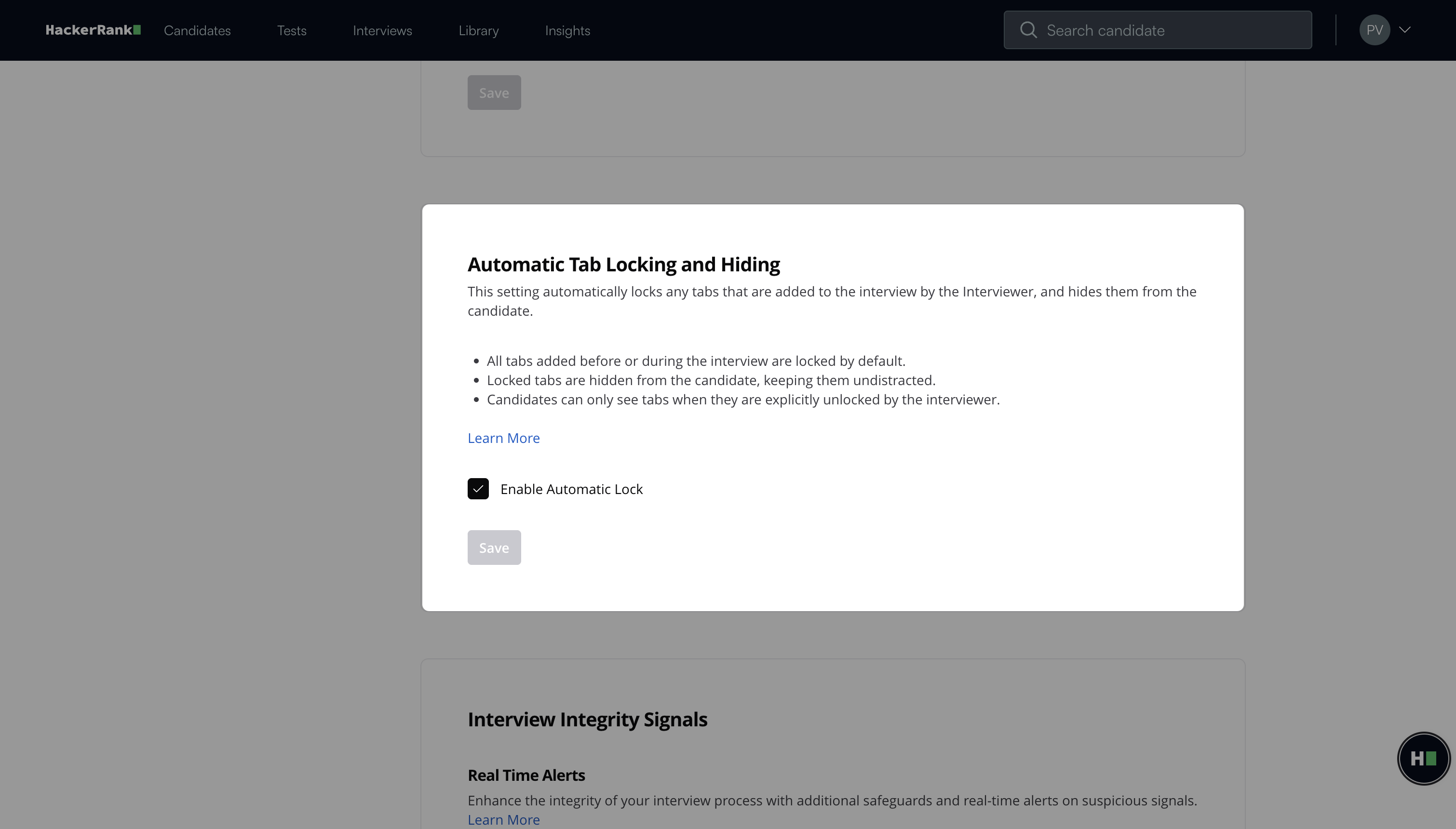Screen dimensions: 1456x829
Task: Click the Save button above the Tab Locking card
Action: (x=494, y=93)
